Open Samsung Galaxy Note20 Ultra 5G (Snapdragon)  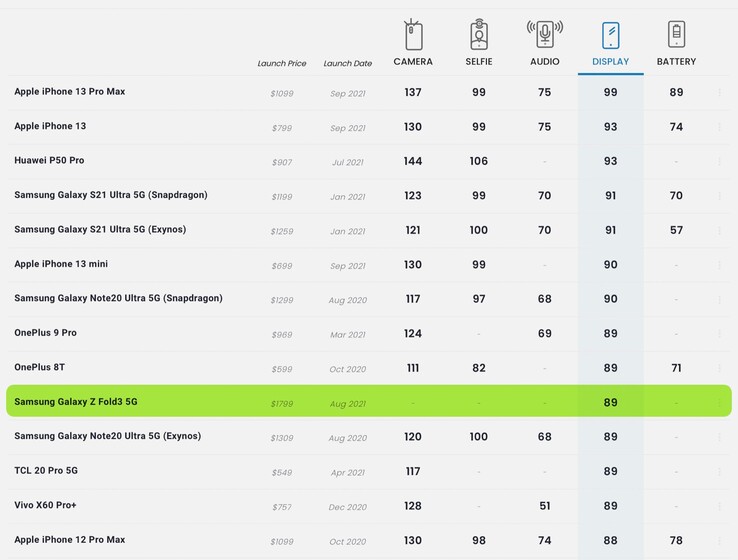118,298
